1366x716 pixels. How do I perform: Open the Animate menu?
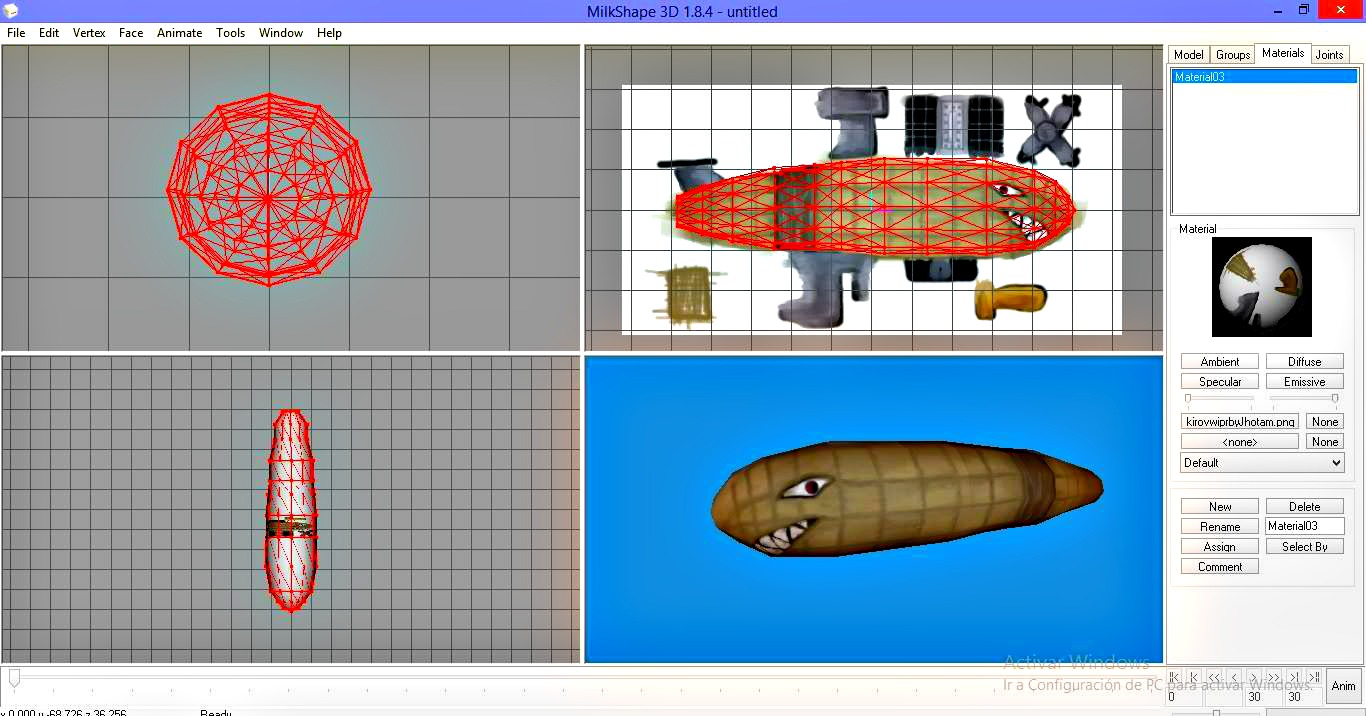(180, 33)
